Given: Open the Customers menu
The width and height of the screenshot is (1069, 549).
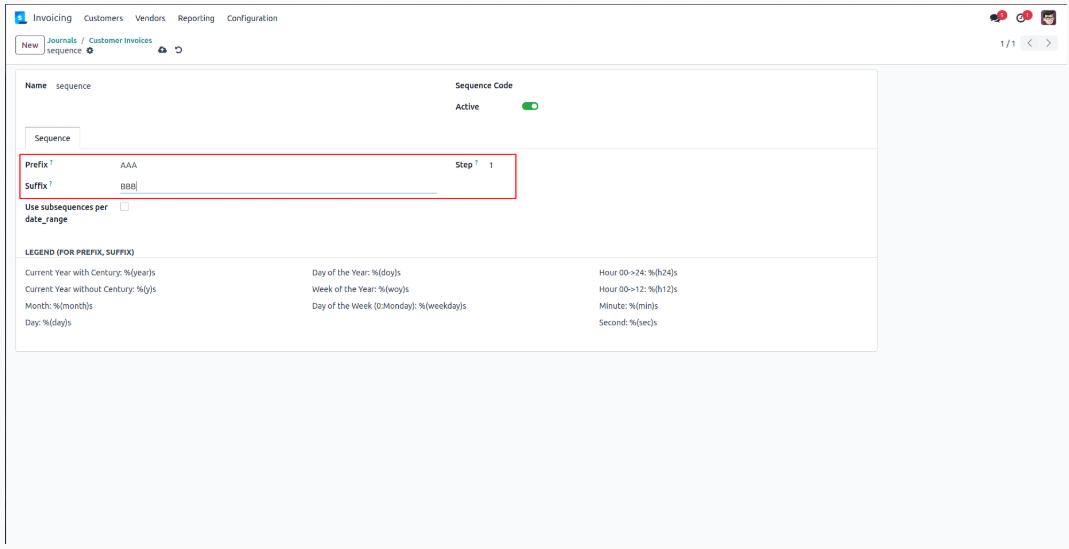Looking at the screenshot, I should pos(104,18).
